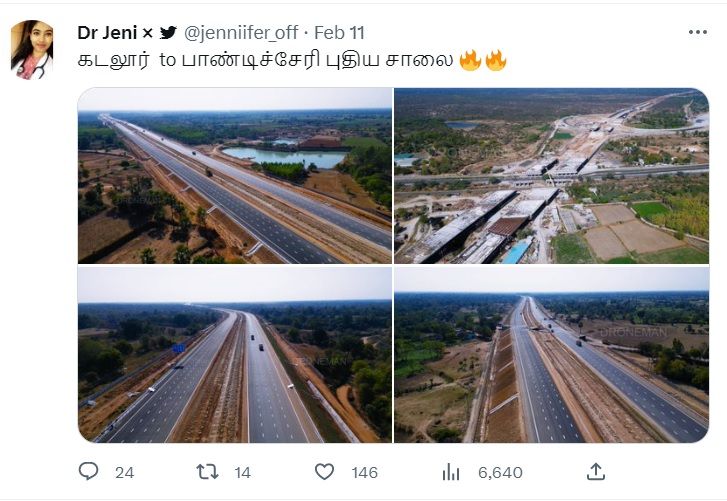The image size is (727, 501).
Task: Open top-left highway photo with pond
Action: pyautogui.click(x=235, y=175)
